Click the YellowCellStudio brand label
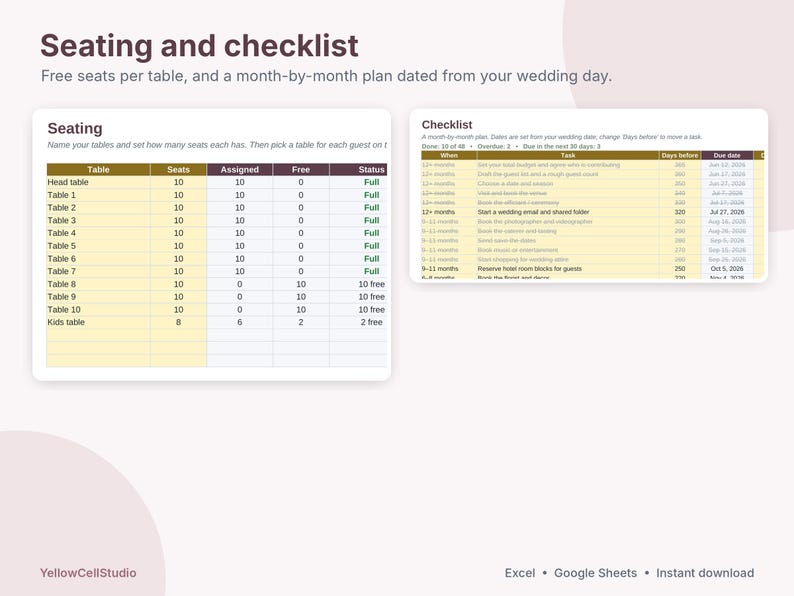Viewport: 794px width, 596px height. (x=88, y=573)
